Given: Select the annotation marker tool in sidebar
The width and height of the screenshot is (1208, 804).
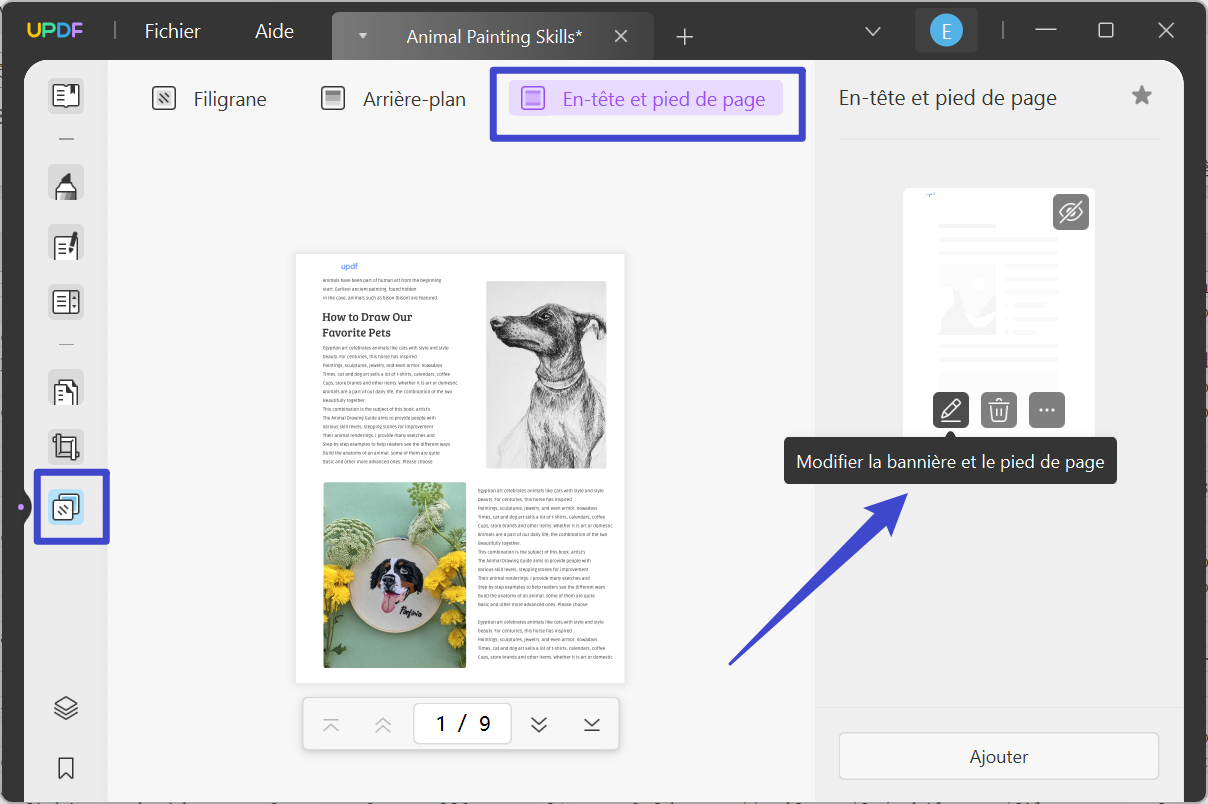Looking at the screenshot, I should click(x=66, y=183).
